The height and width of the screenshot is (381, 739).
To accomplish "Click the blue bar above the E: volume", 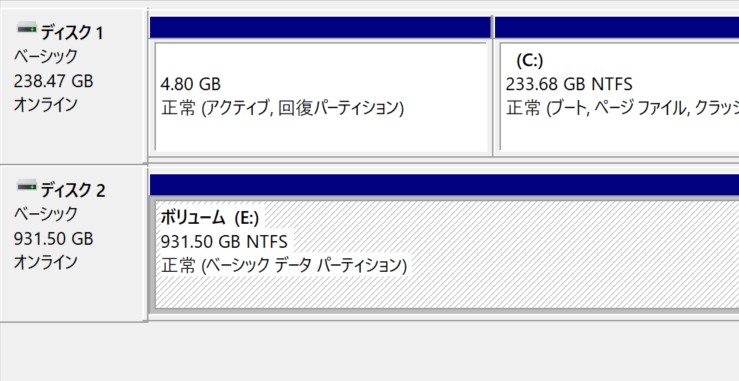I will 444,184.
